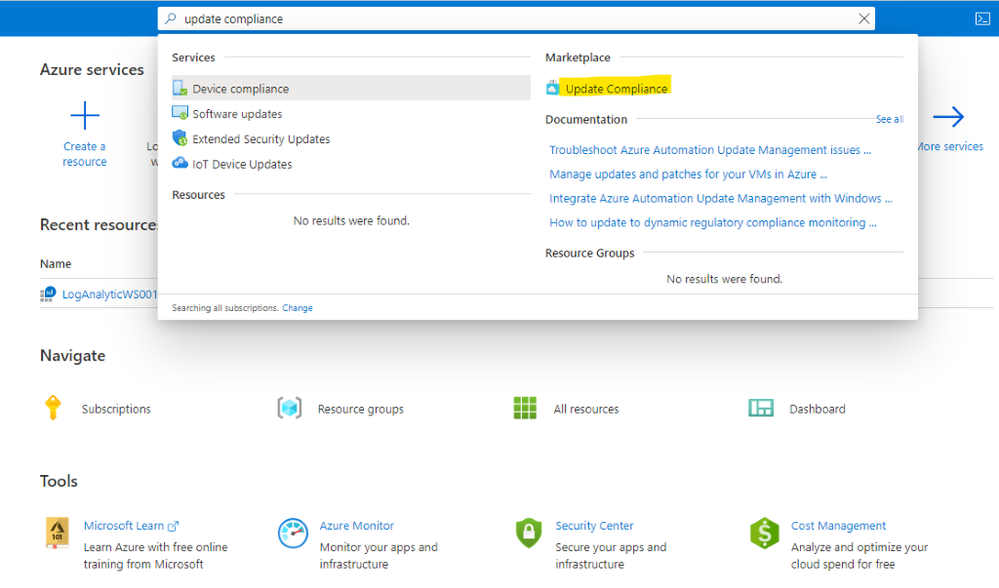The height and width of the screenshot is (588, 999).
Task: Open Manage updates and patches for VMs
Action: pyautogui.click(x=688, y=174)
